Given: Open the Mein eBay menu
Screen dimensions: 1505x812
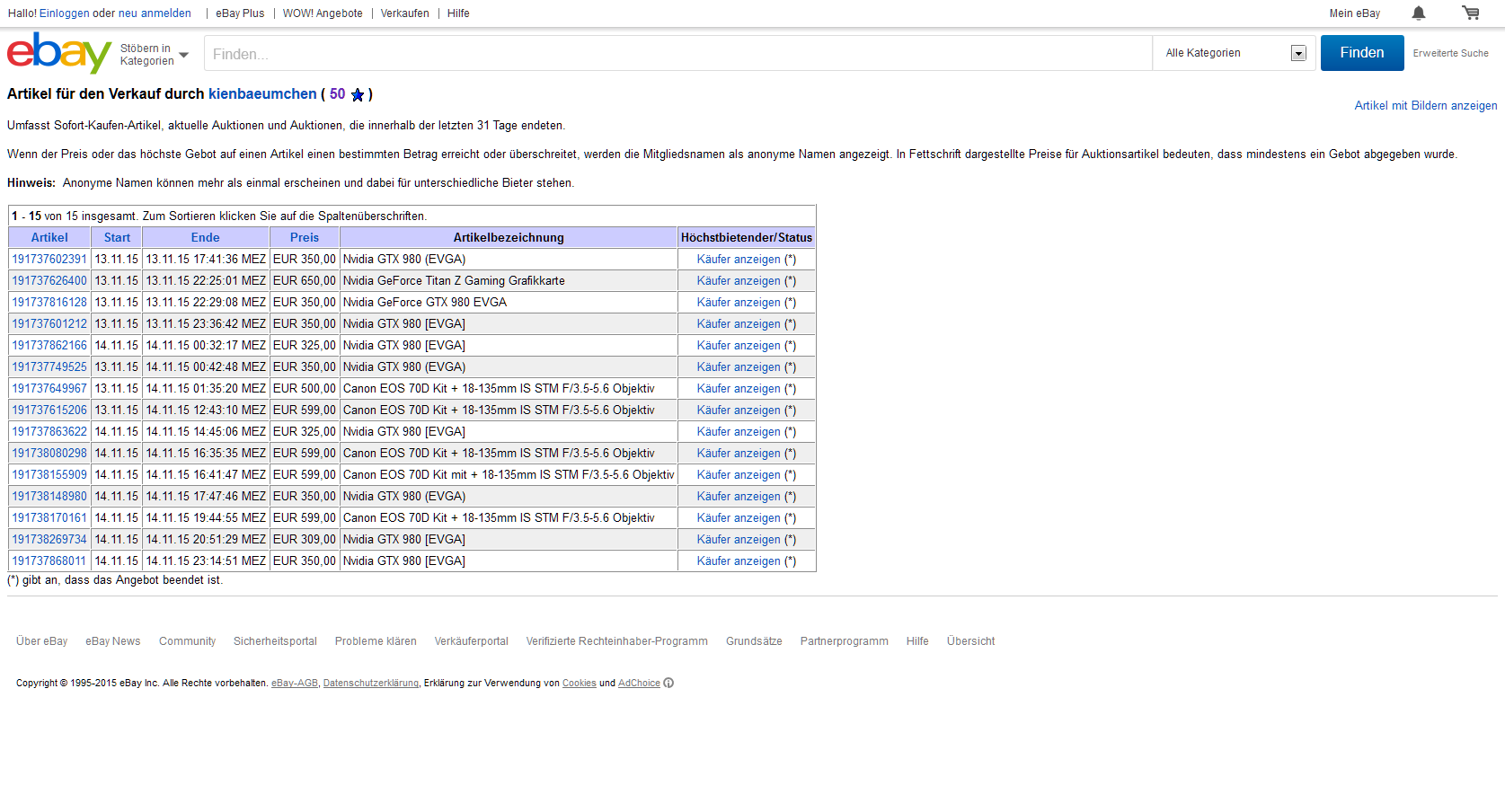Looking at the screenshot, I should pyautogui.click(x=1355, y=13).
